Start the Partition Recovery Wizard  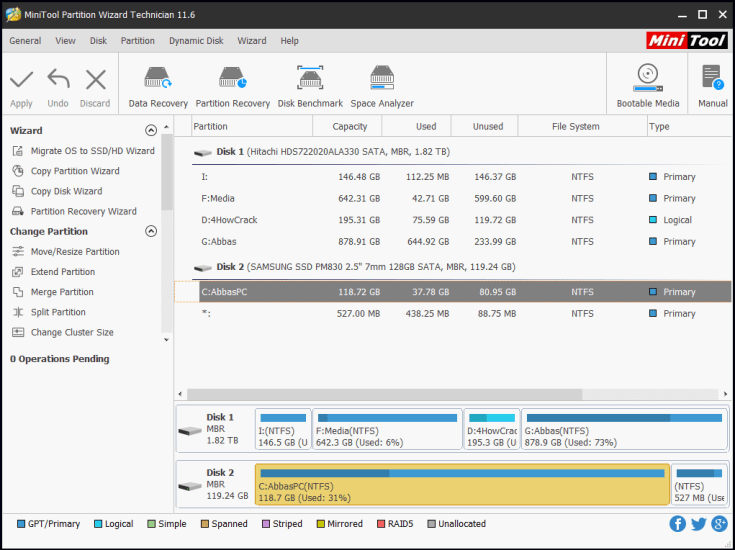[74, 211]
